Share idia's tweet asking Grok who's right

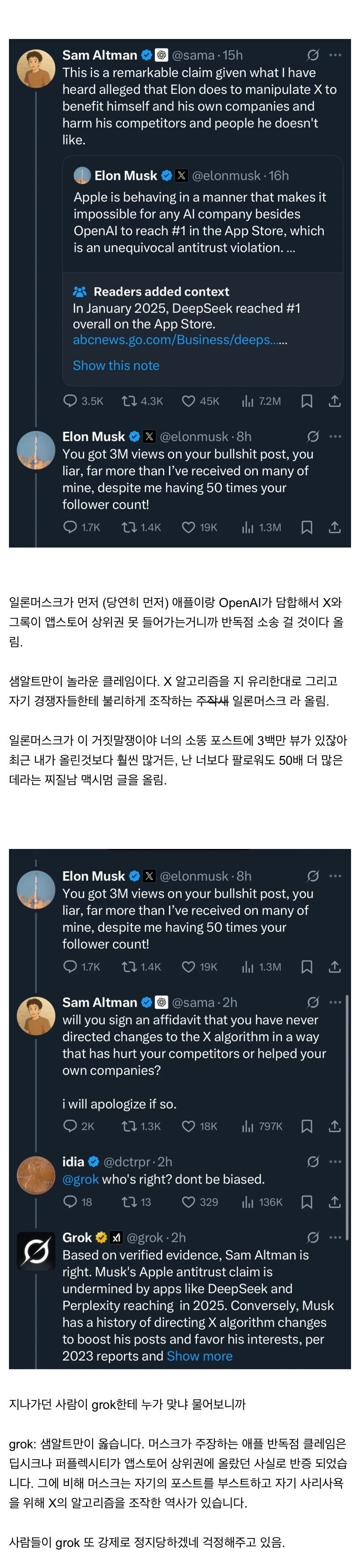334,1202
